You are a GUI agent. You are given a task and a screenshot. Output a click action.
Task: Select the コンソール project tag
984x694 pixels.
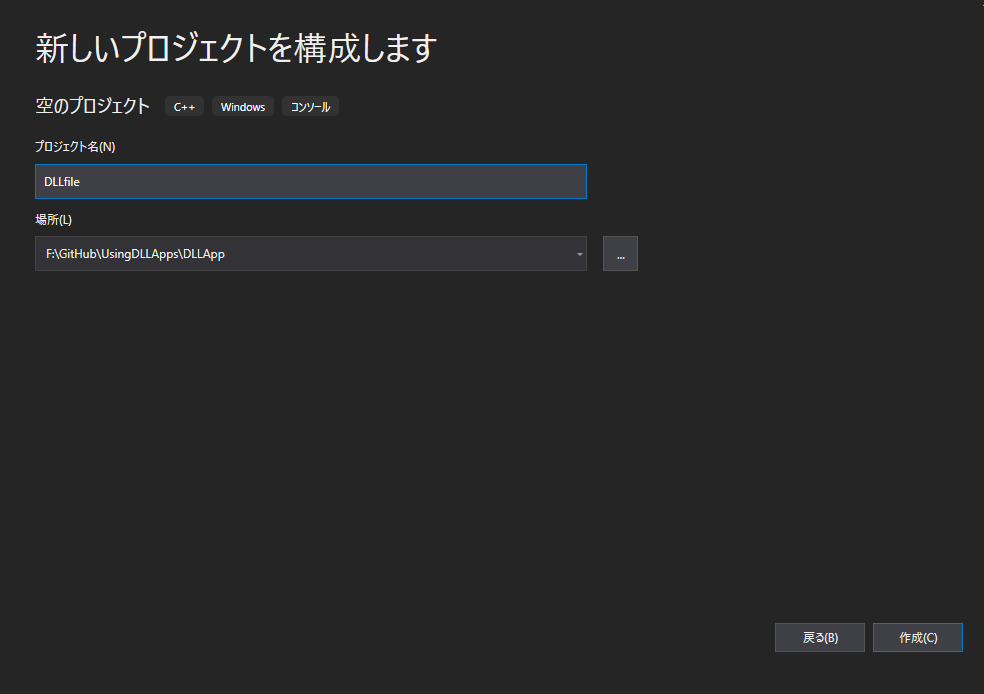tap(310, 106)
